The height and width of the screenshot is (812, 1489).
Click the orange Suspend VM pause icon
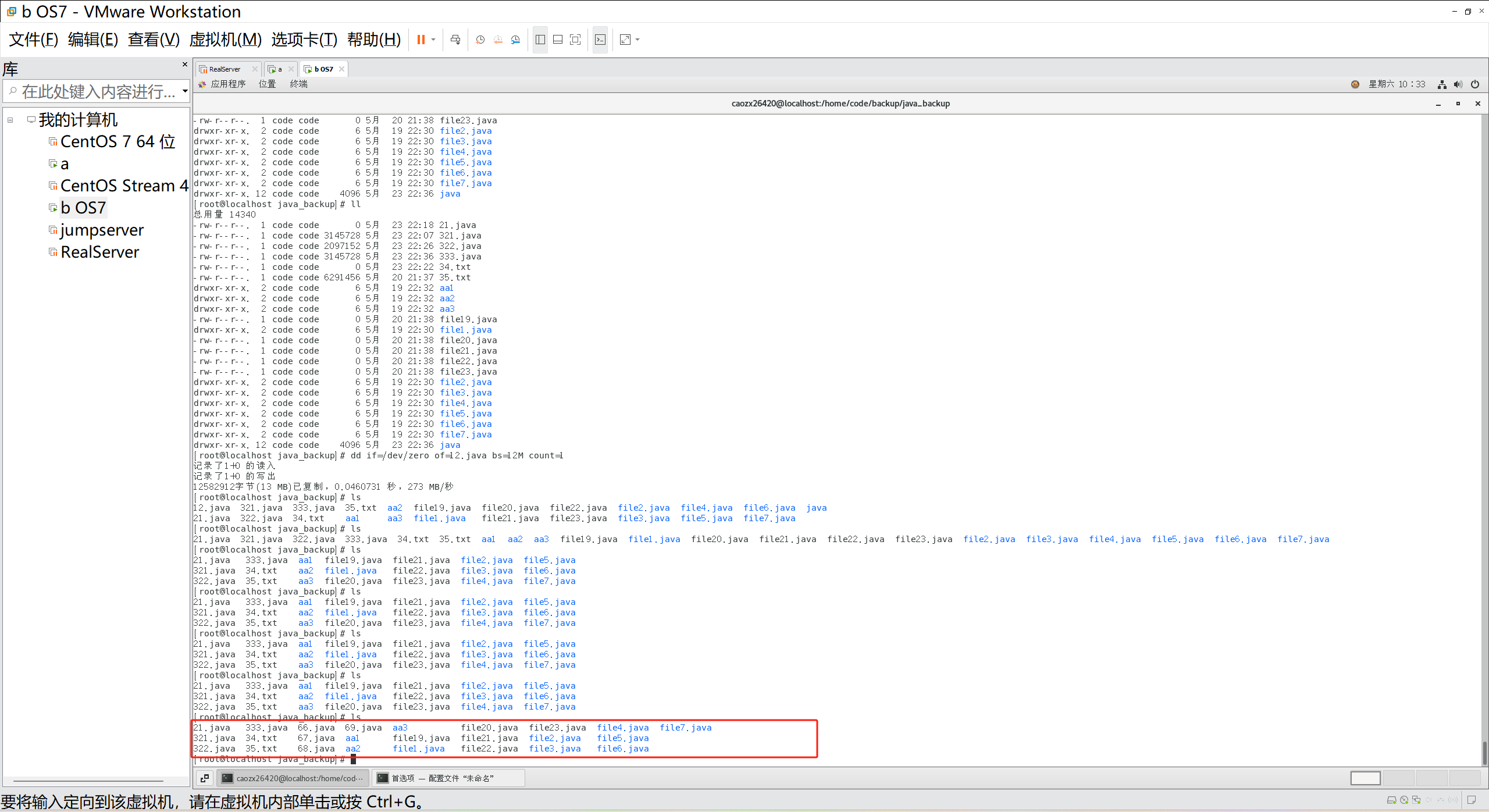(x=421, y=40)
